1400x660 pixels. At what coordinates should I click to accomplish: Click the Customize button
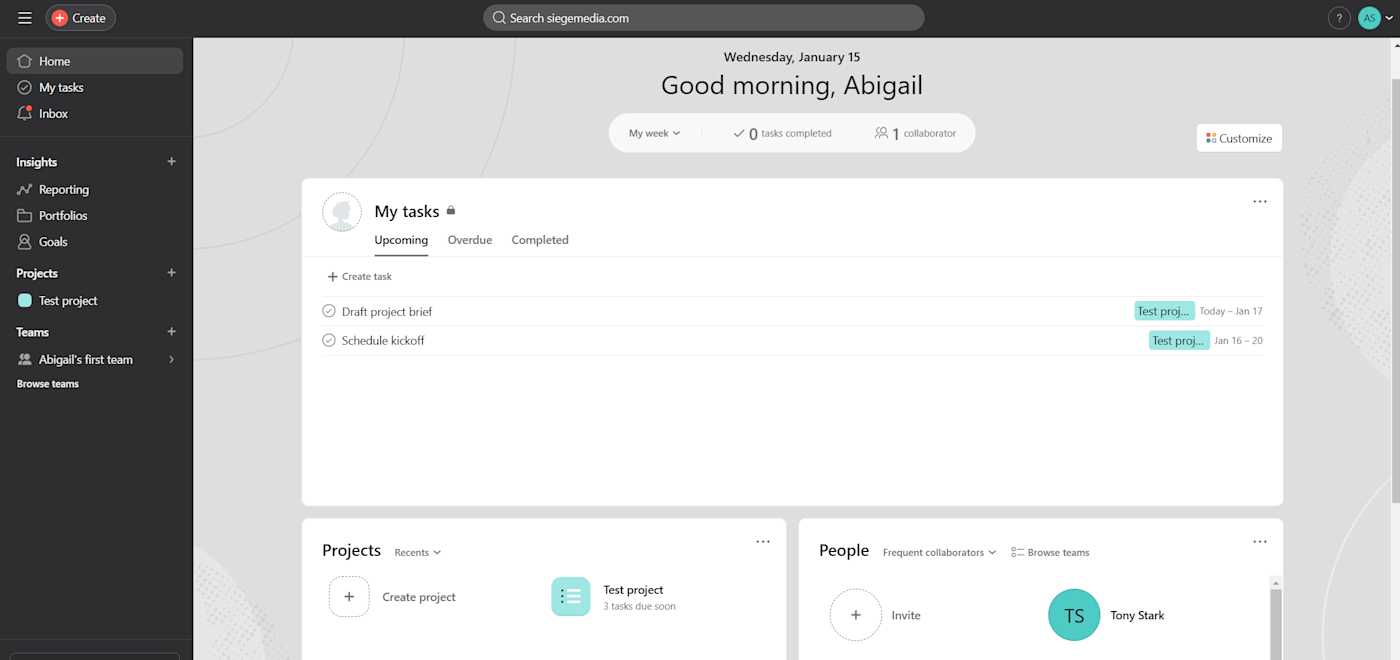(1239, 138)
